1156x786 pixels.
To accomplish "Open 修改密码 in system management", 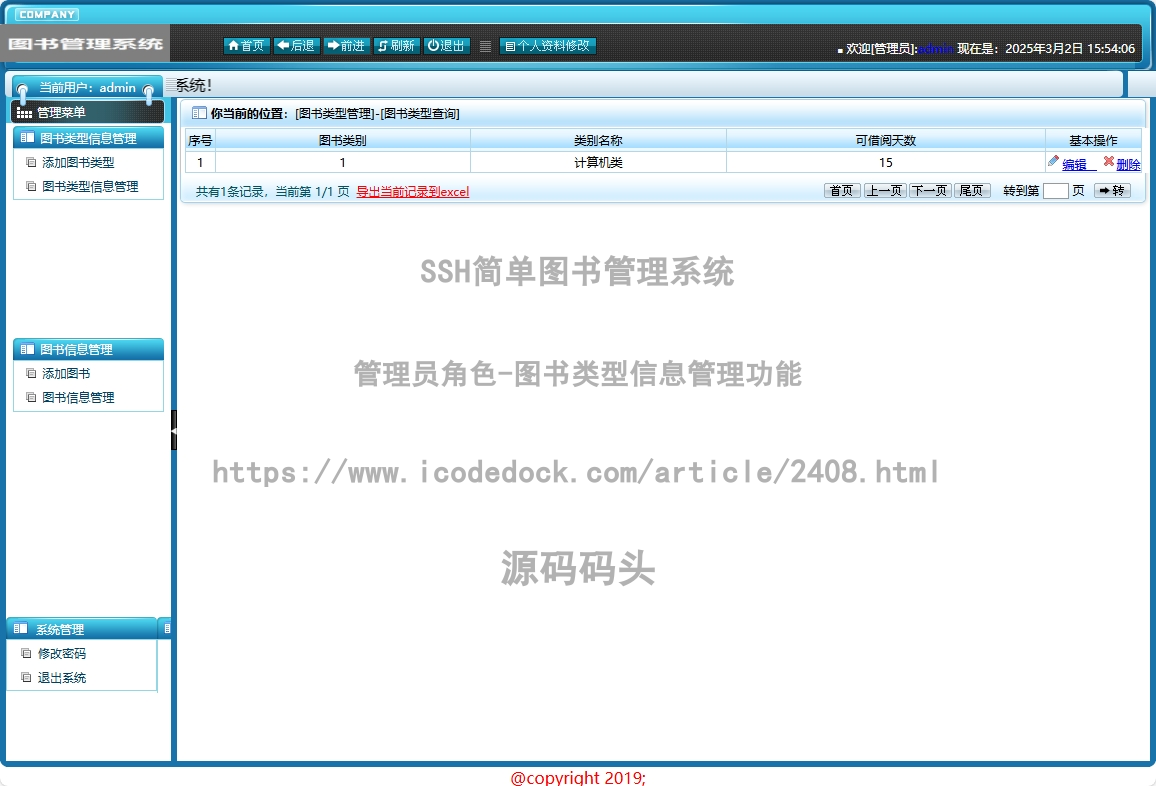I will (62, 654).
